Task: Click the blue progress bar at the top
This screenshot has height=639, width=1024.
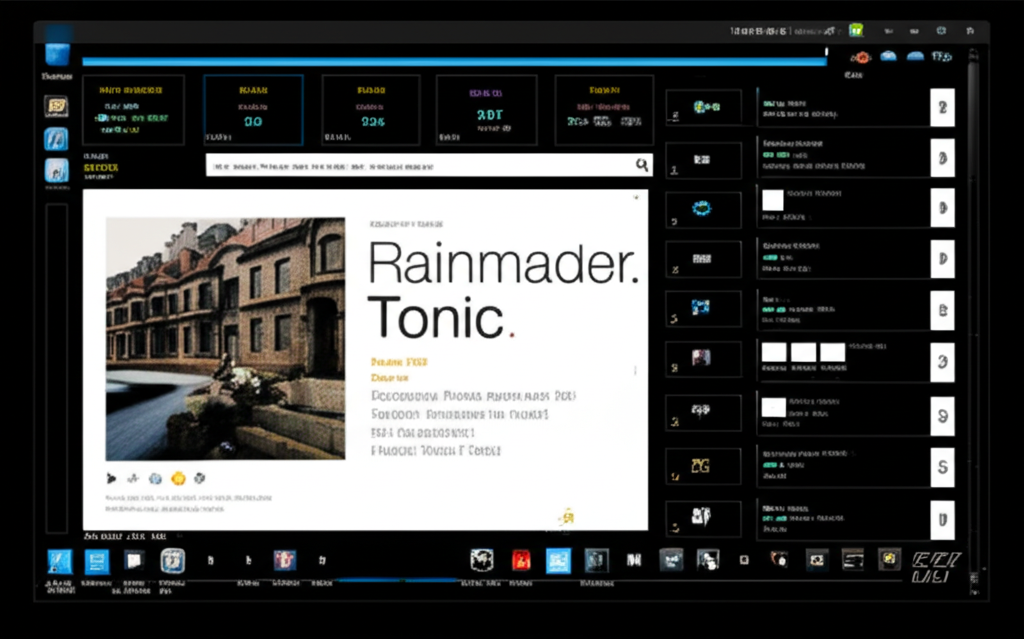Action: [x=455, y=62]
